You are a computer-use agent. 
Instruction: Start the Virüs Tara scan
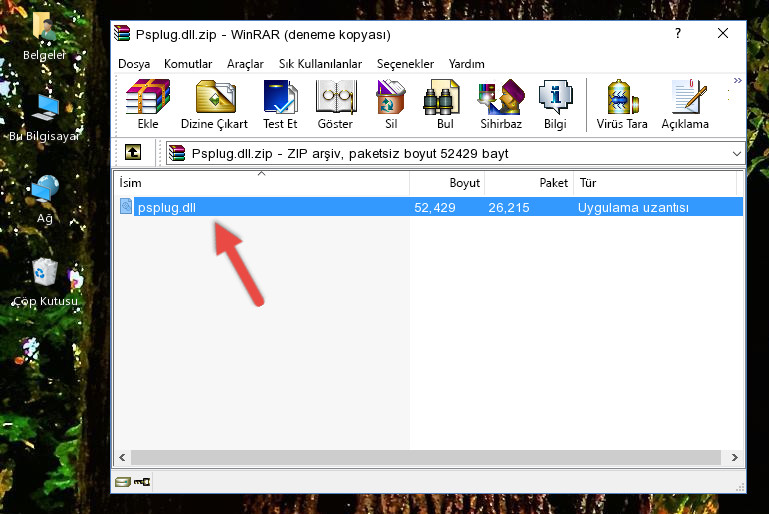622,104
